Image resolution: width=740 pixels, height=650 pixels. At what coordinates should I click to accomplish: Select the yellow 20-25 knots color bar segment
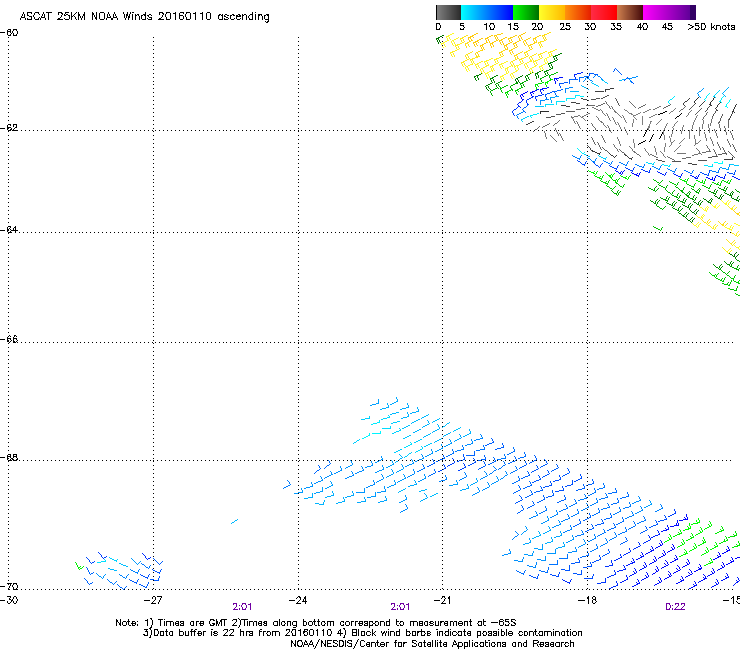point(552,12)
